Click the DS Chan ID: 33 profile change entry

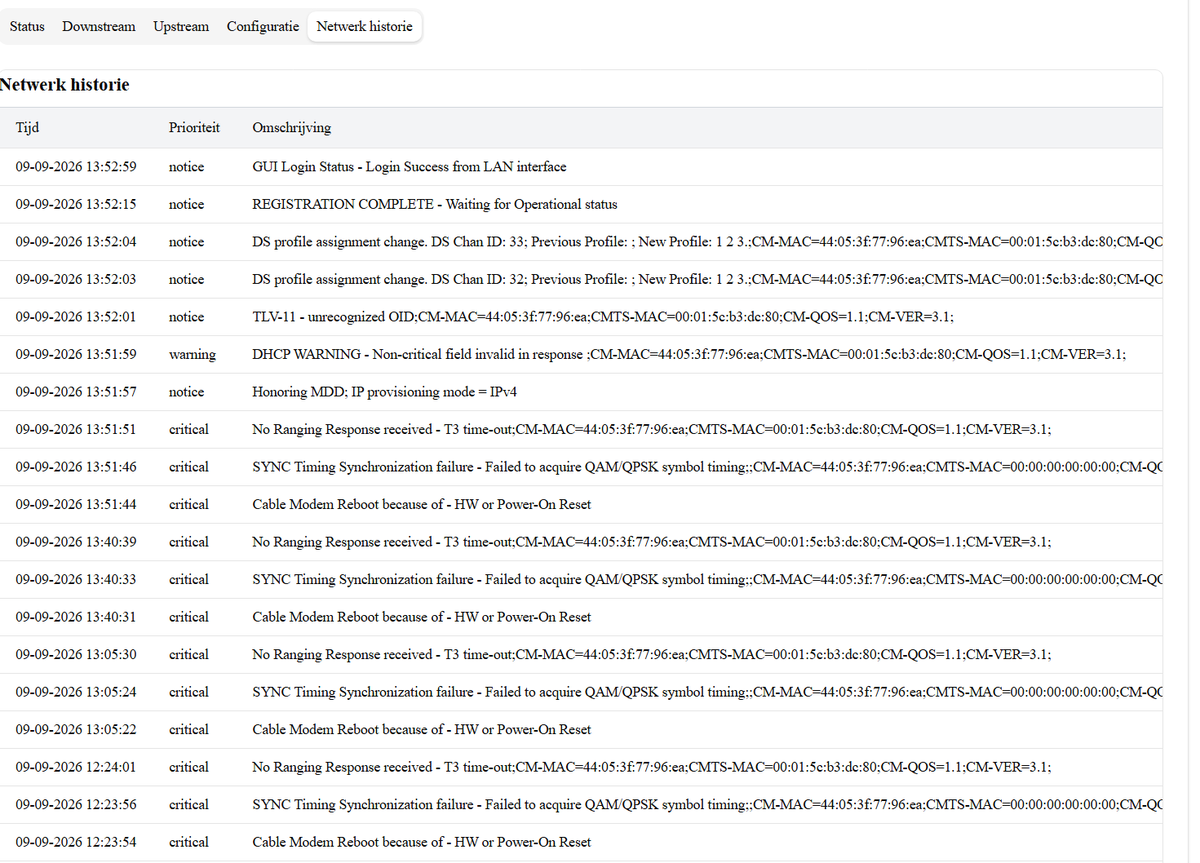point(707,242)
